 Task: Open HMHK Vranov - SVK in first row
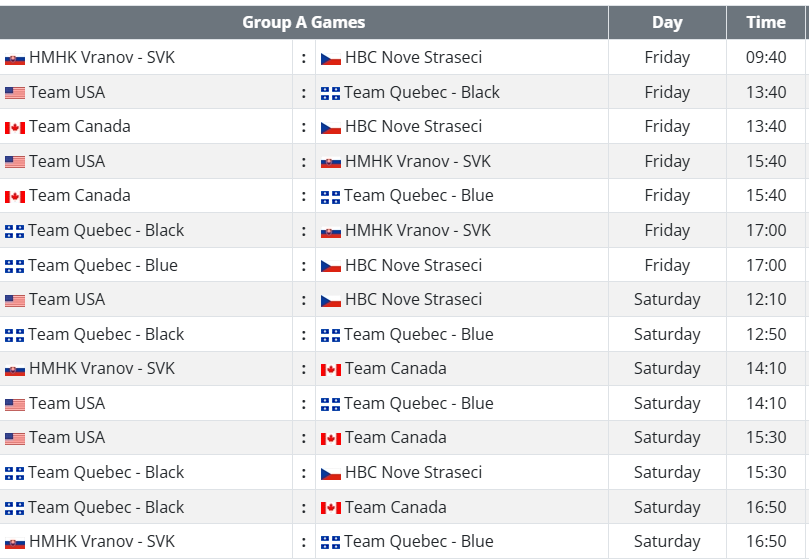pyautogui.click(x=102, y=57)
